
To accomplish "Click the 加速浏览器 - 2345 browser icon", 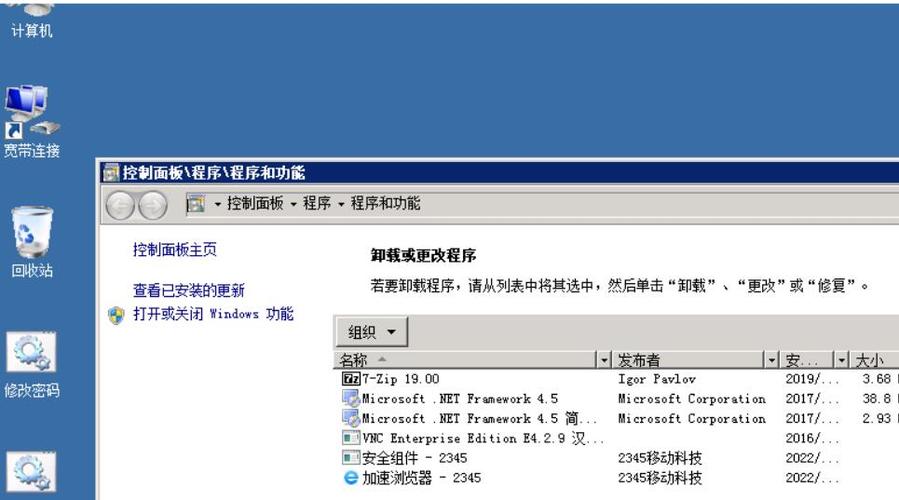I will coord(350,478).
